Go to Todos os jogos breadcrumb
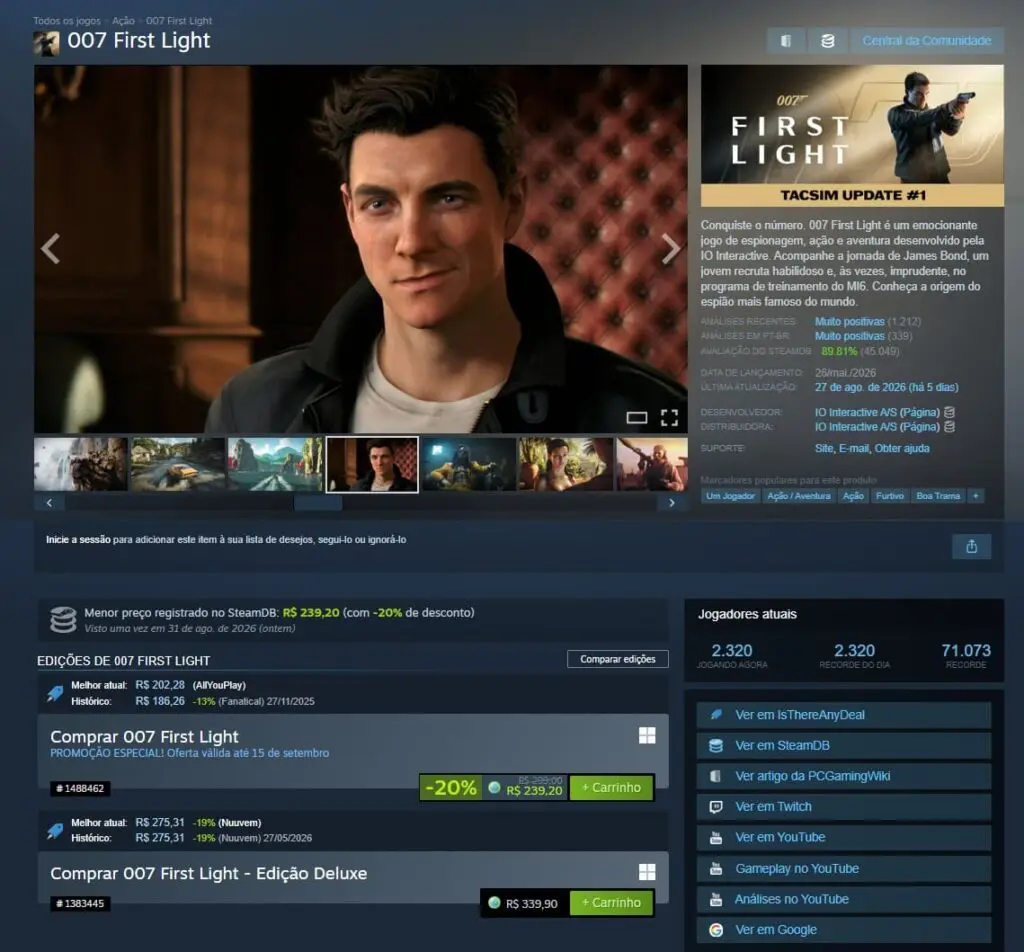The width and height of the screenshot is (1024, 952). pyautogui.click(x=67, y=21)
